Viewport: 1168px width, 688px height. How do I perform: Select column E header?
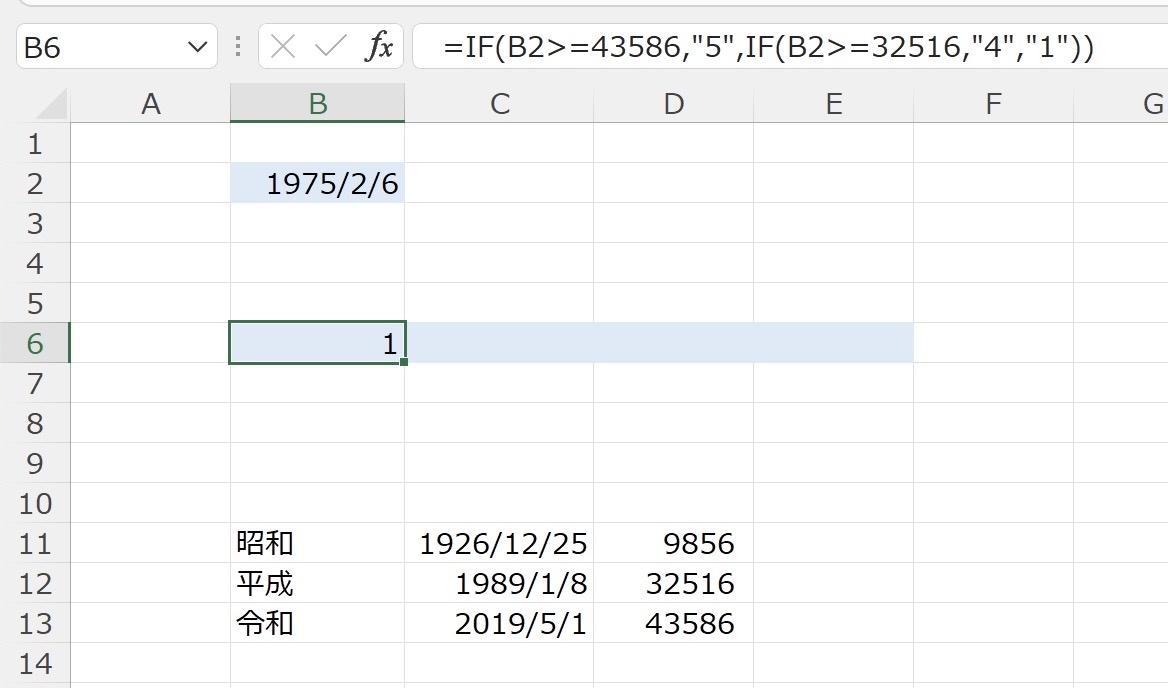[834, 103]
